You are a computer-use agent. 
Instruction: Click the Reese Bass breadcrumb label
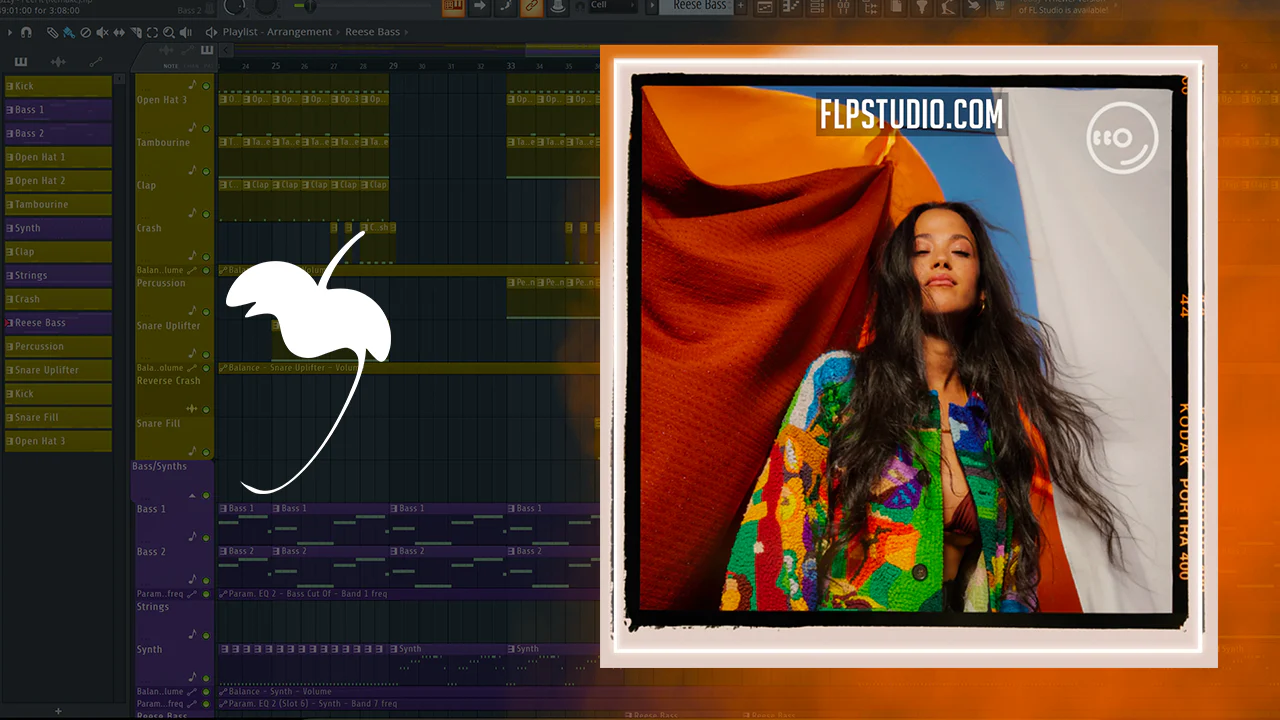[x=372, y=32]
